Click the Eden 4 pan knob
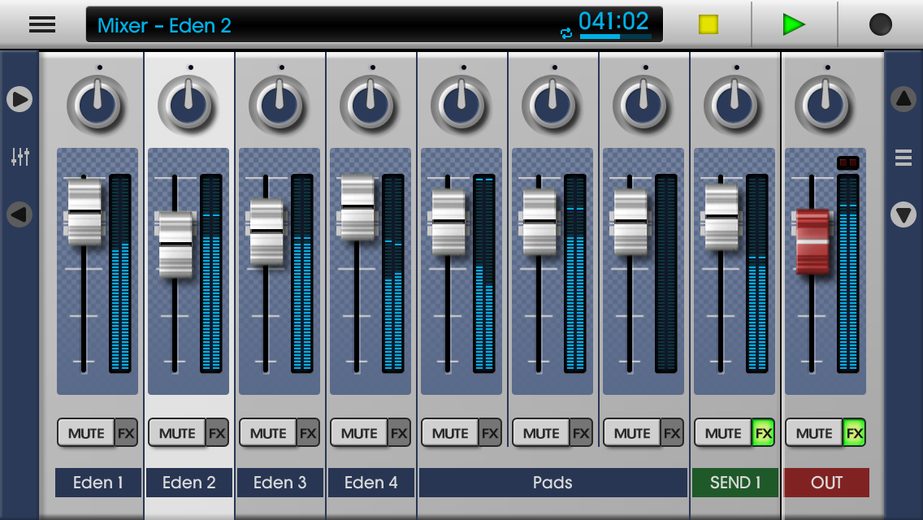 [x=370, y=105]
